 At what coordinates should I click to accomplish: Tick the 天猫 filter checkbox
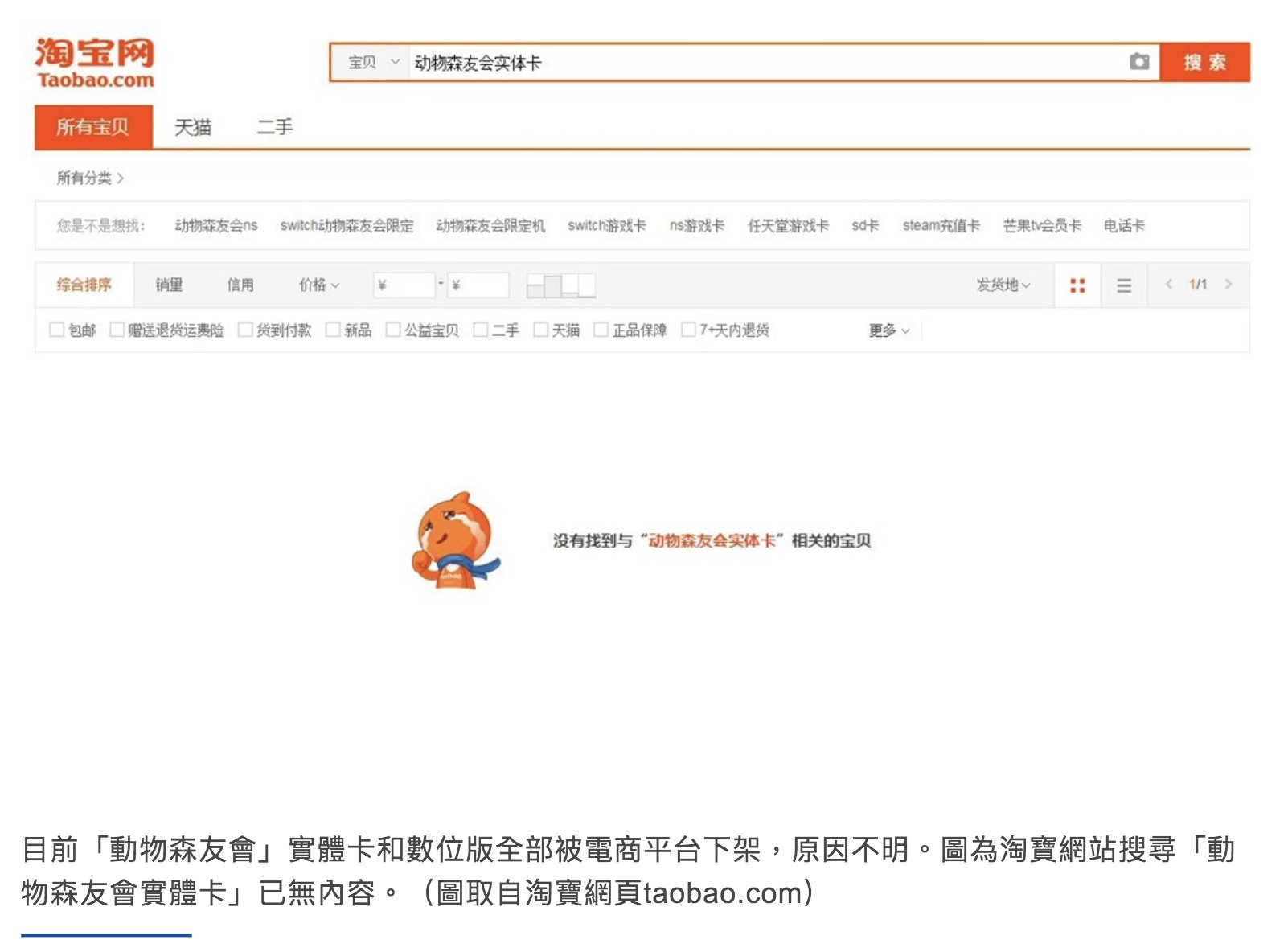541,330
